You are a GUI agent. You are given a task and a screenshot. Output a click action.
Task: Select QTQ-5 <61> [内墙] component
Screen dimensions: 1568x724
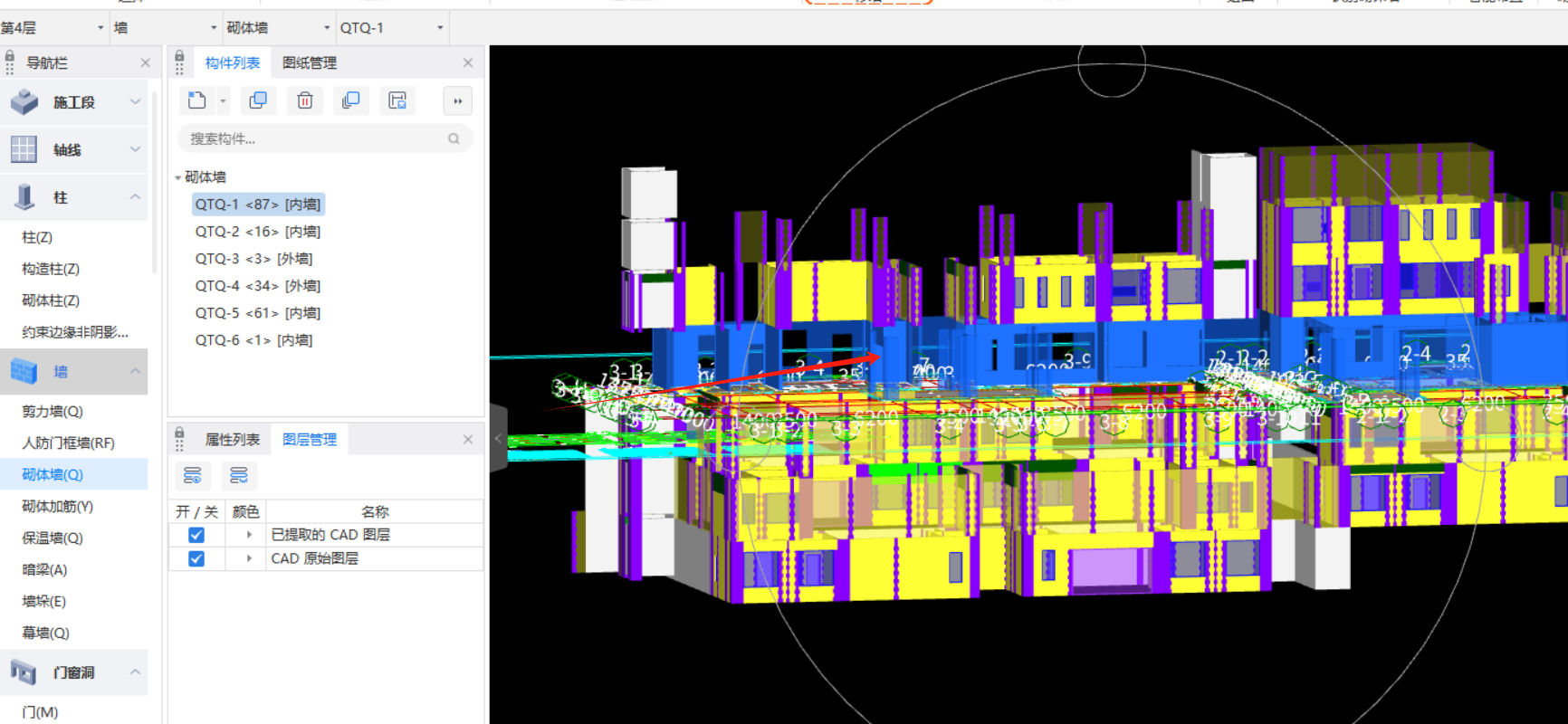(258, 313)
